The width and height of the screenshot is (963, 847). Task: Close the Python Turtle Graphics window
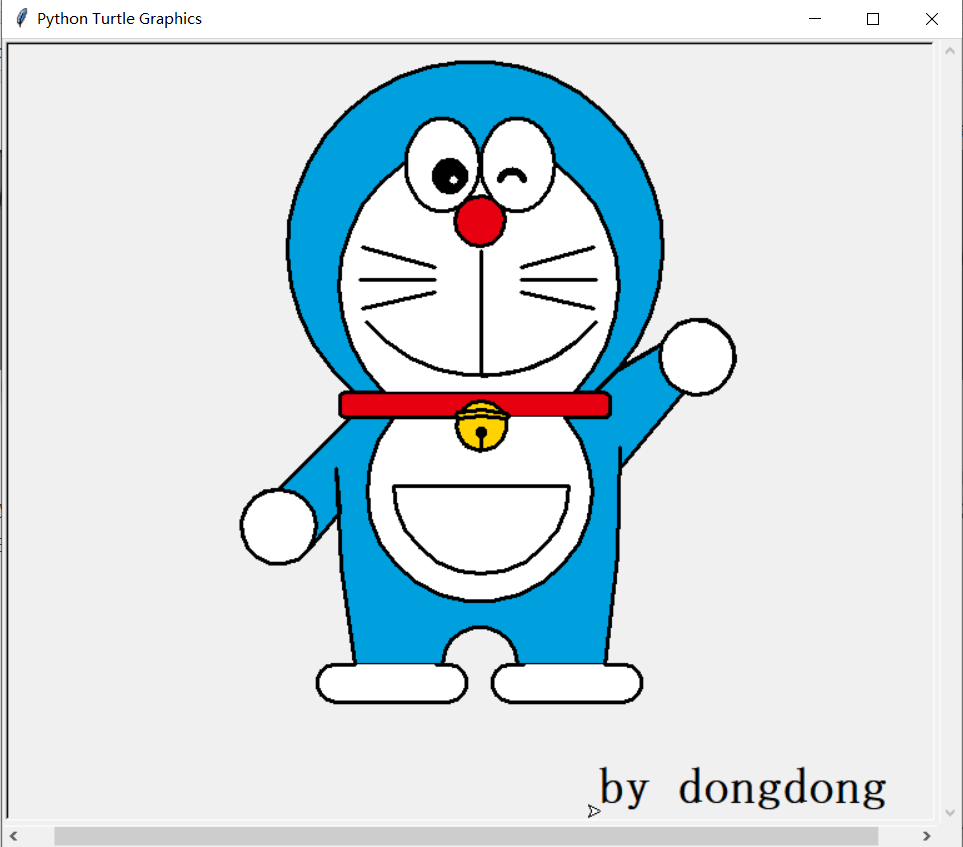click(x=932, y=18)
